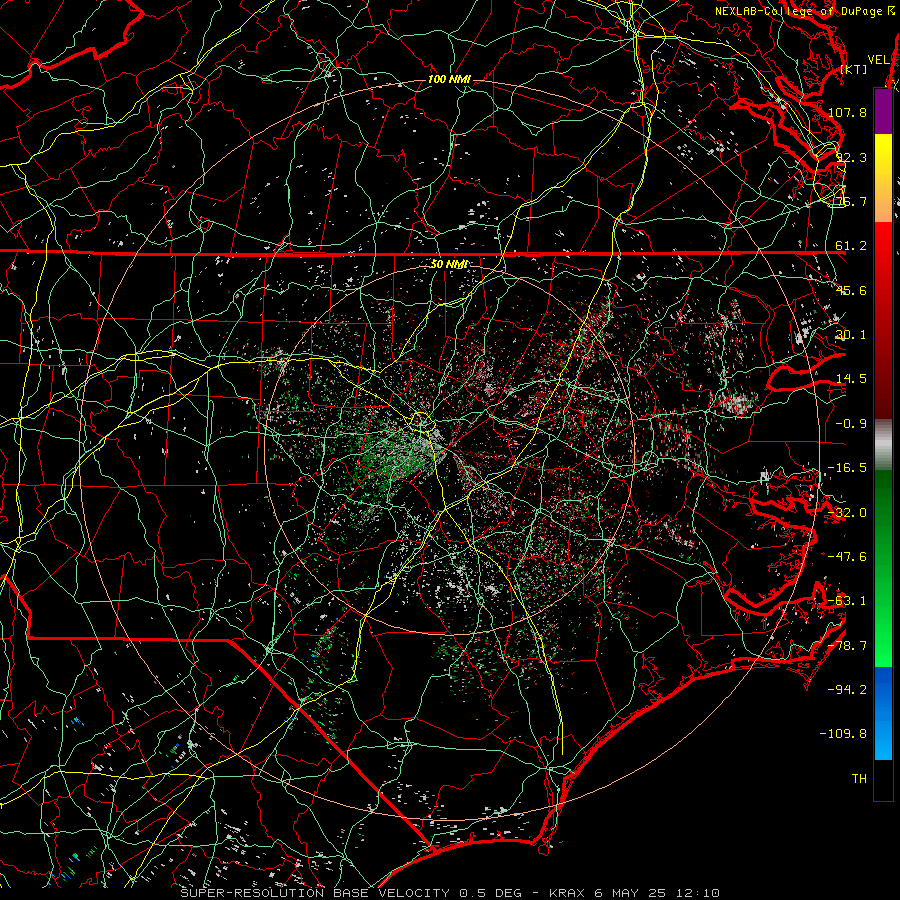Click the NEXLAB-College of DuPage header text

pos(798,11)
